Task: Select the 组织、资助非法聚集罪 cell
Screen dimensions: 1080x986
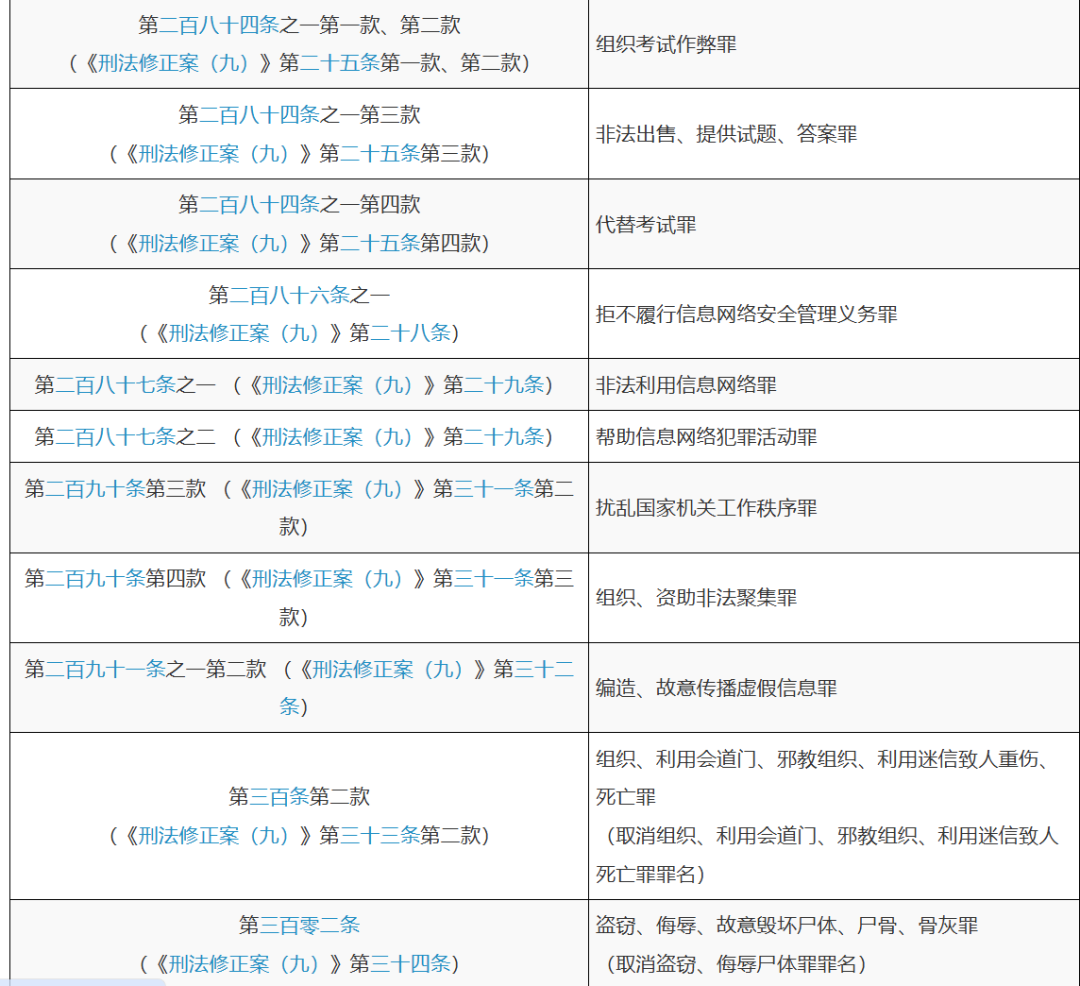Action: [x=833, y=598]
